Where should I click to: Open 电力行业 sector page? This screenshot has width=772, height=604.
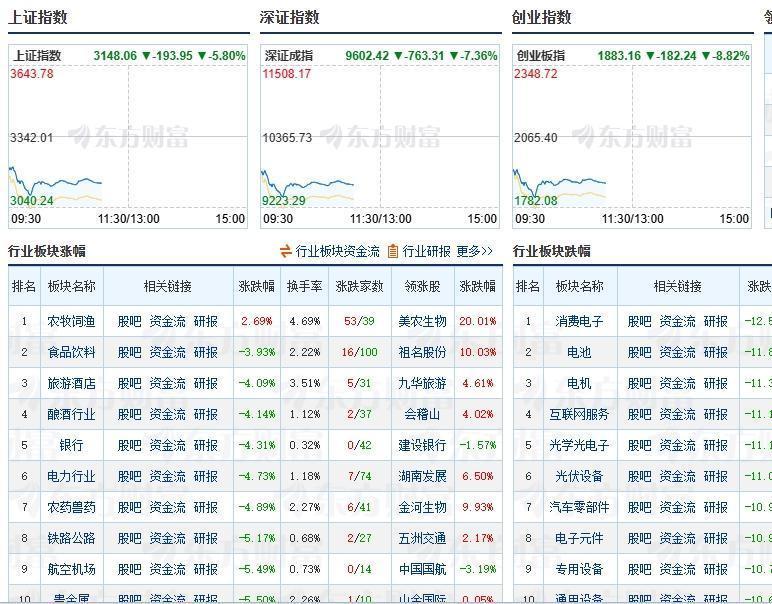pyautogui.click(x=71, y=477)
